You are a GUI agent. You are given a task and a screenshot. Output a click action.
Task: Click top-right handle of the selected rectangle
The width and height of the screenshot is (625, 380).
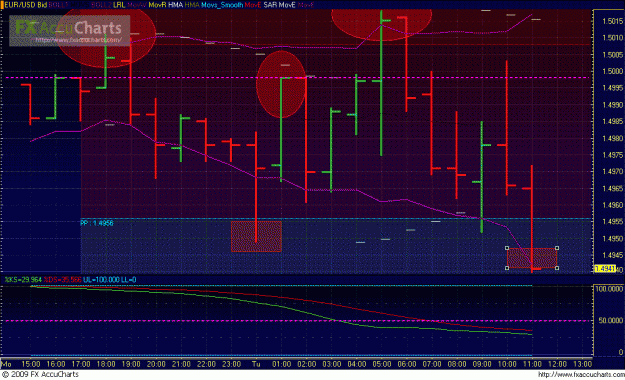pyautogui.click(x=557, y=248)
